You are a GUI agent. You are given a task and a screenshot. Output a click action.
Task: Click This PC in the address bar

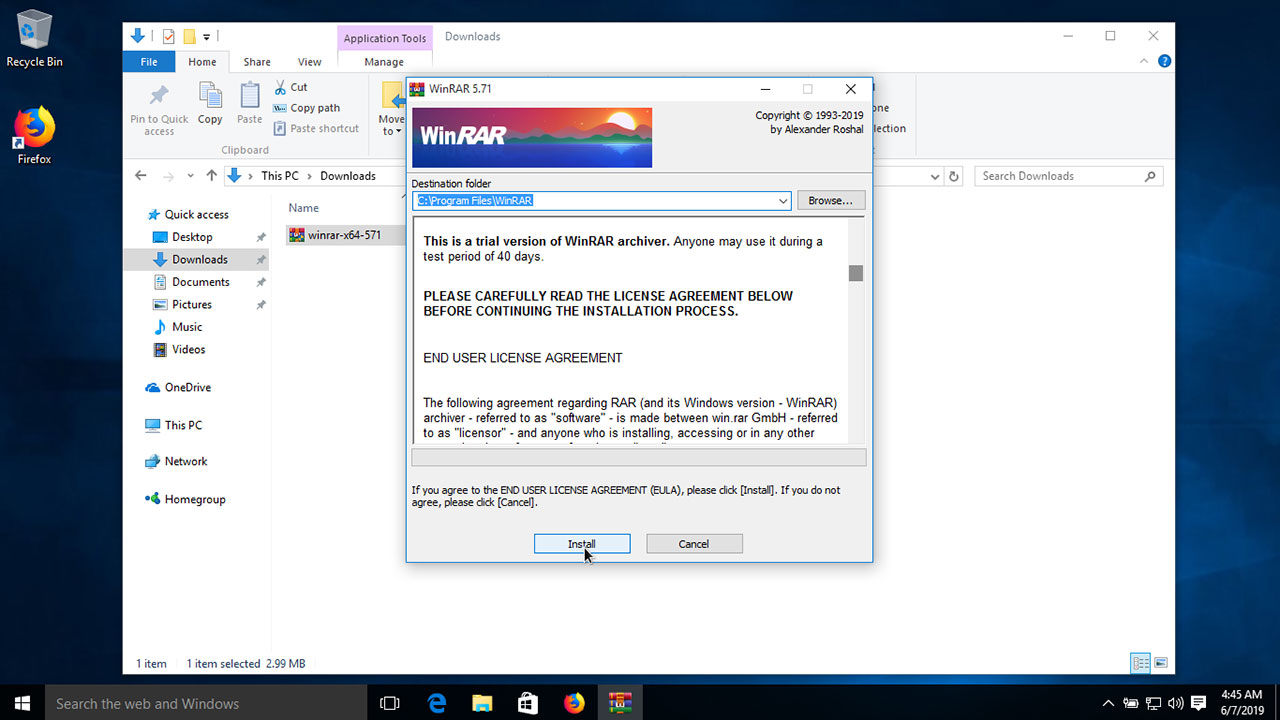click(x=280, y=176)
